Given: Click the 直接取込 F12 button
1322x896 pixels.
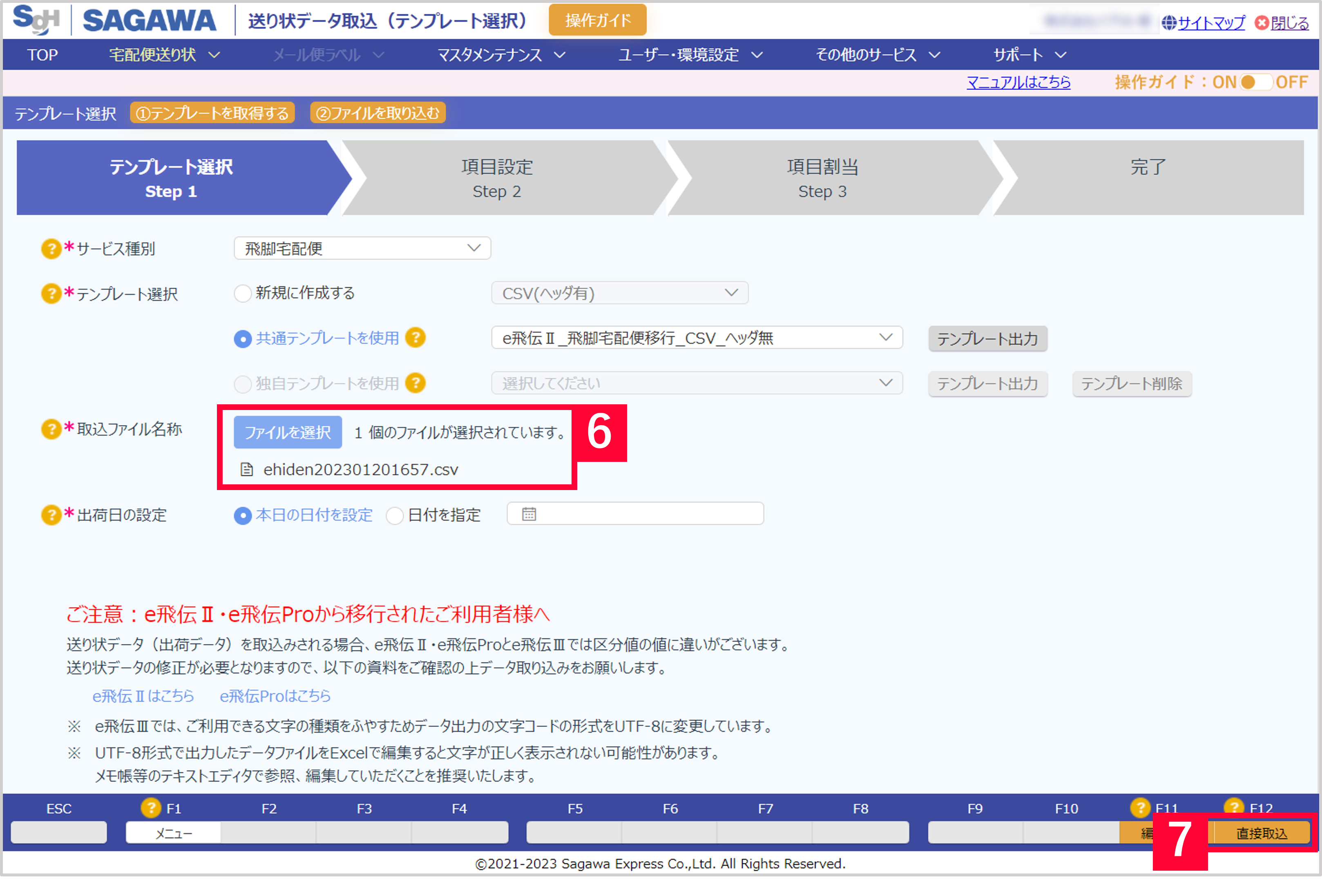Looking at the screenshot, I should click(x=1261, y=833).
